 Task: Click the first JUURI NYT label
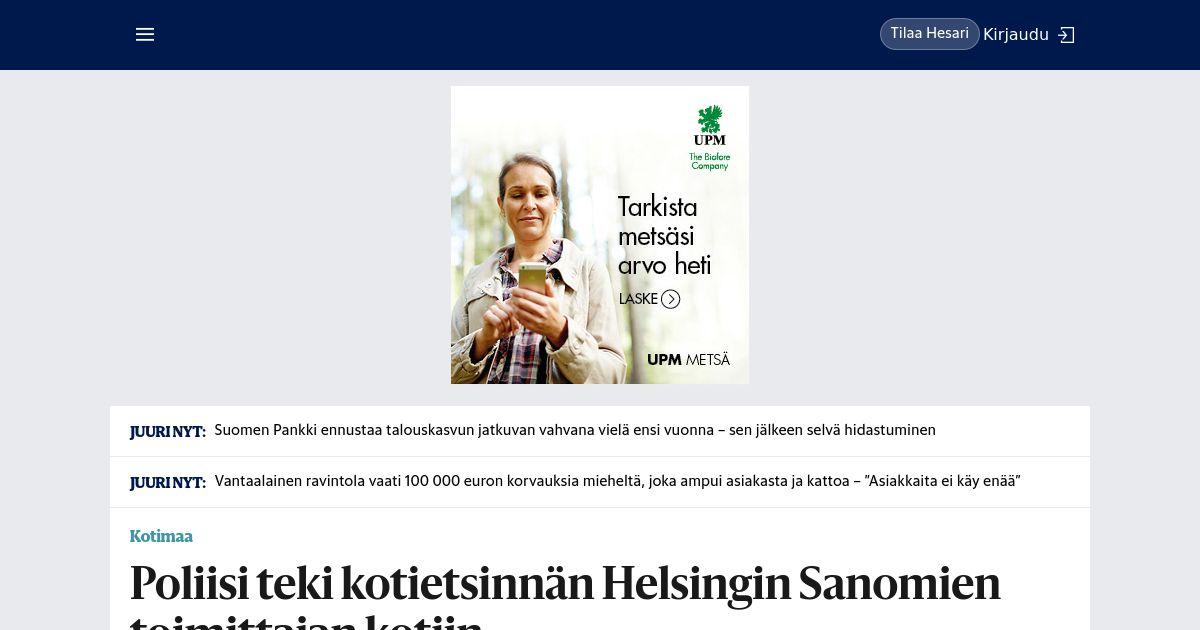click(x=167, y=432)
